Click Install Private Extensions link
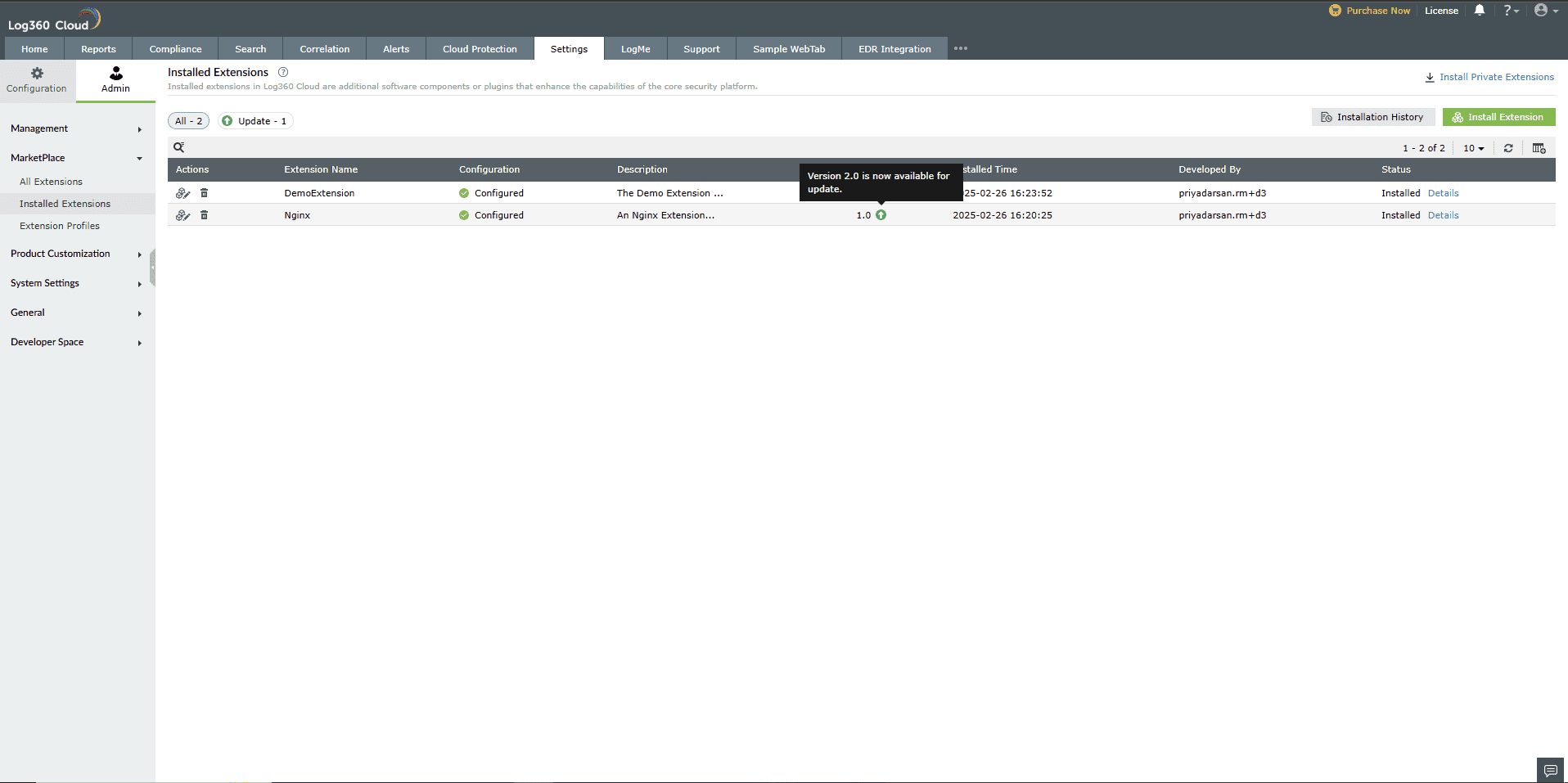This screenshot has height=783, width=1568. coord(1489,77)
